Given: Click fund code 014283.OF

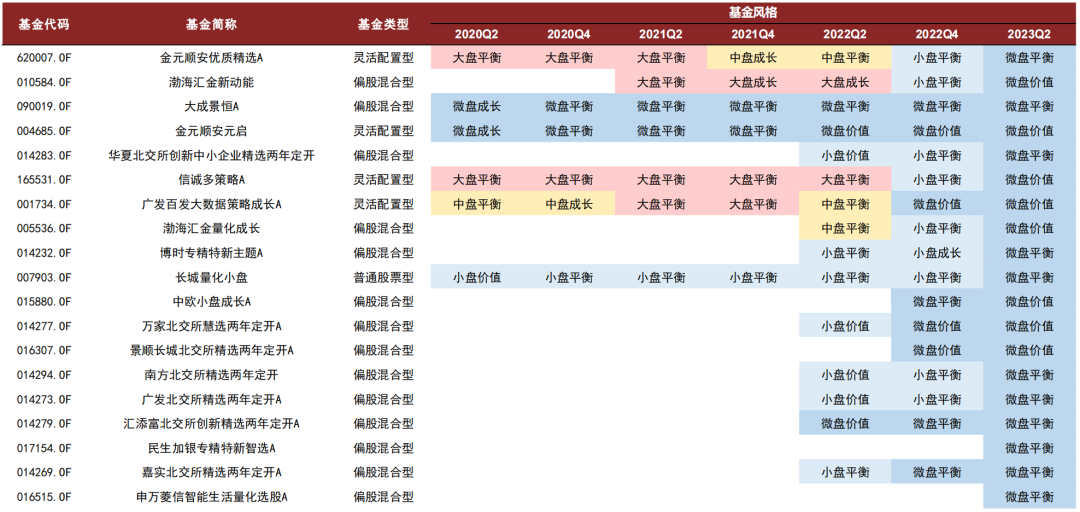Looking at the screenshot, I should [x=44, y=156].
